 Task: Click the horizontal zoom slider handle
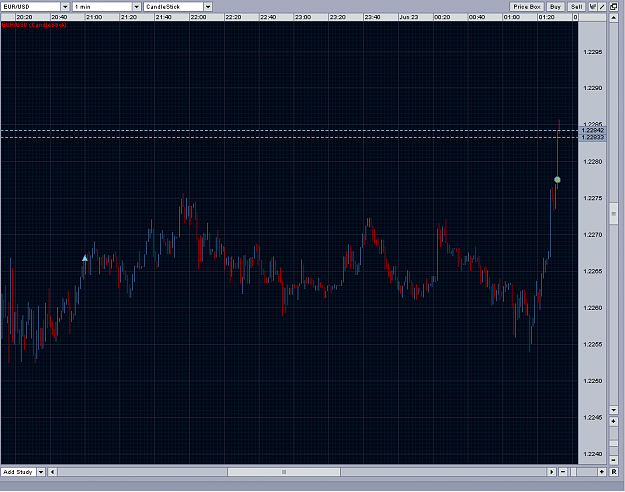pos(574,472)
